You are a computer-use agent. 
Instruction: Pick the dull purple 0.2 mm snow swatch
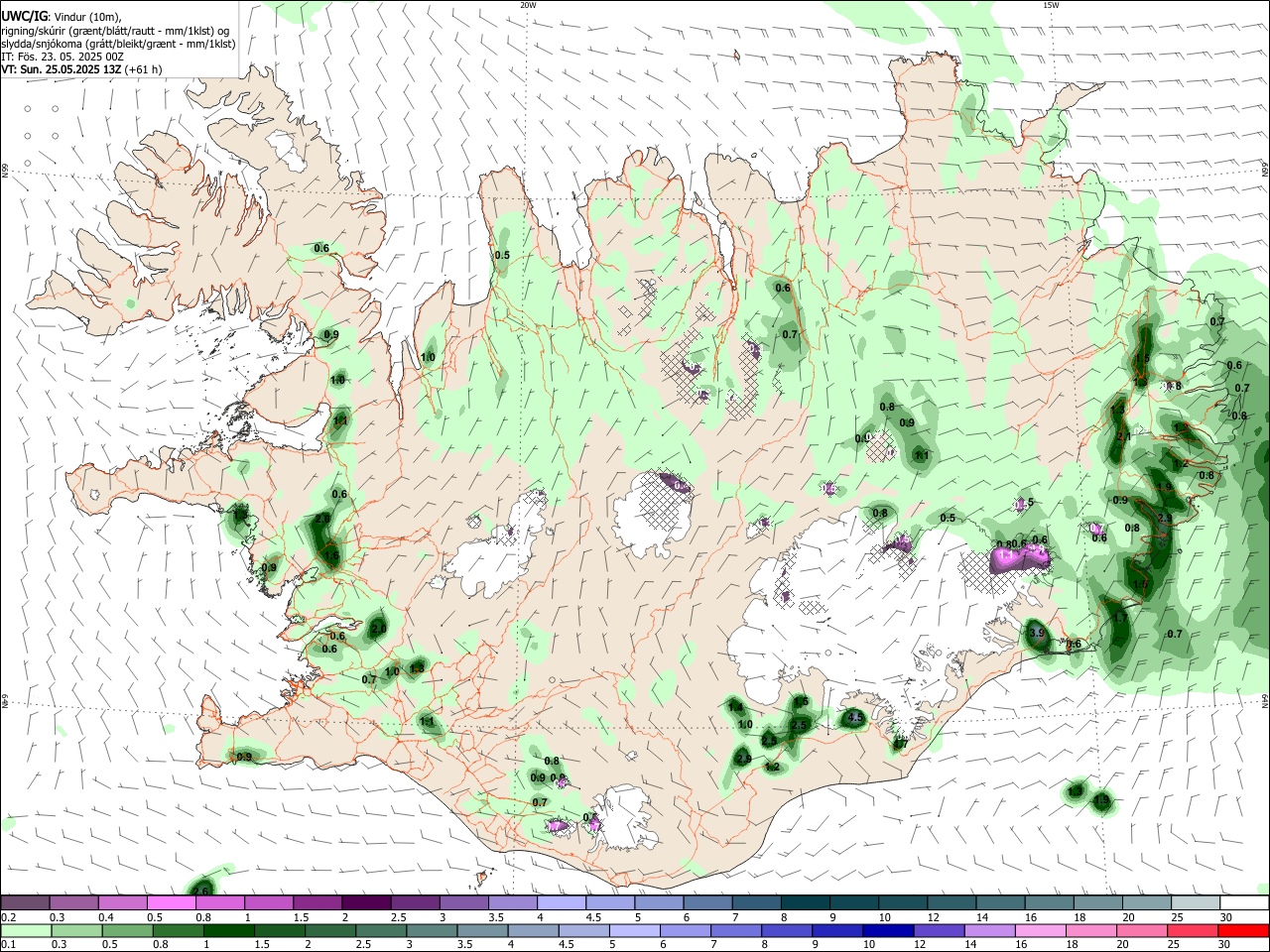tap(26, 903)
